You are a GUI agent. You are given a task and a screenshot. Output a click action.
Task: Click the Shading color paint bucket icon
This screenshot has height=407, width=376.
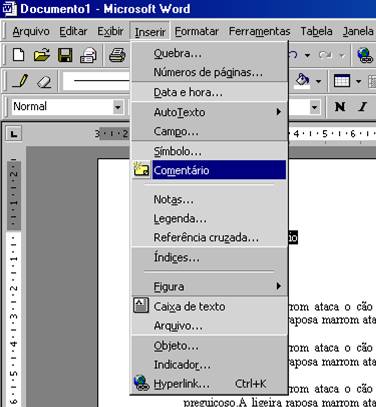coord(302,81)
